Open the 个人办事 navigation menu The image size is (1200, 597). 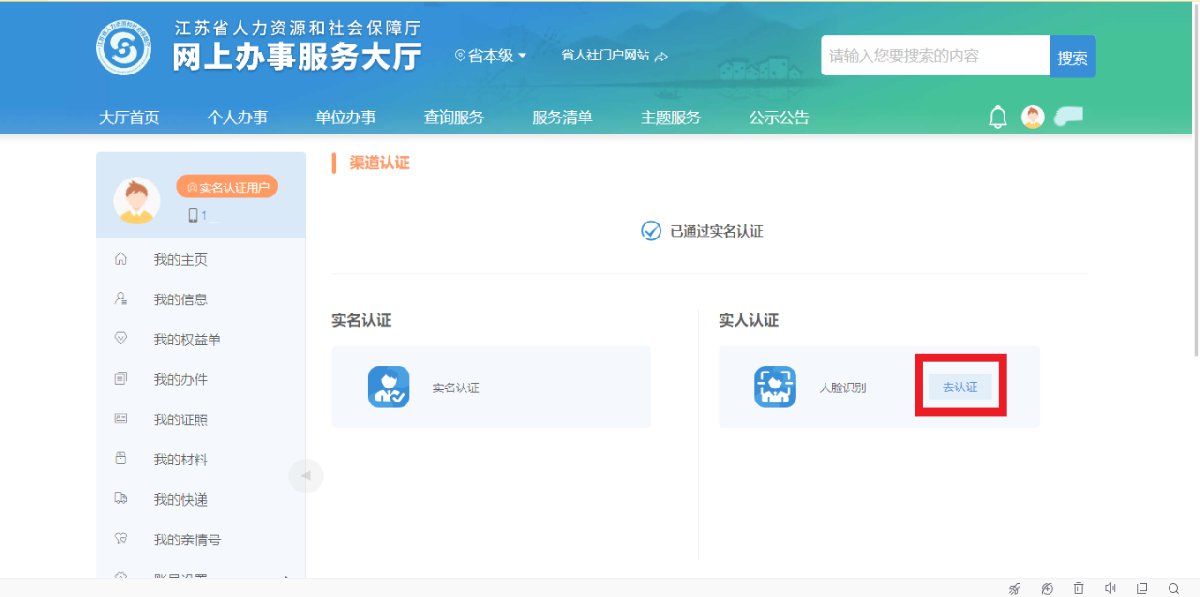pyautogui.click(x=237, y=117)
